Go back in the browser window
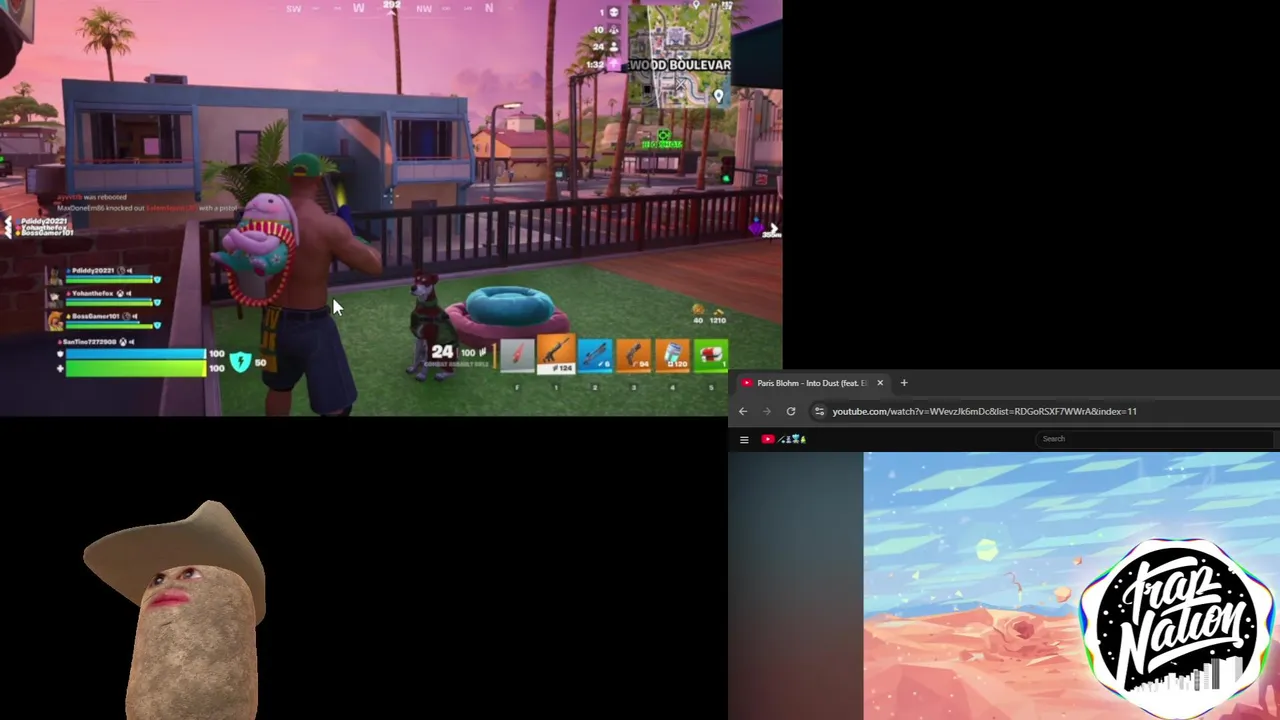The height and width of the screenshot is (720, 1280). click(743, 411)
